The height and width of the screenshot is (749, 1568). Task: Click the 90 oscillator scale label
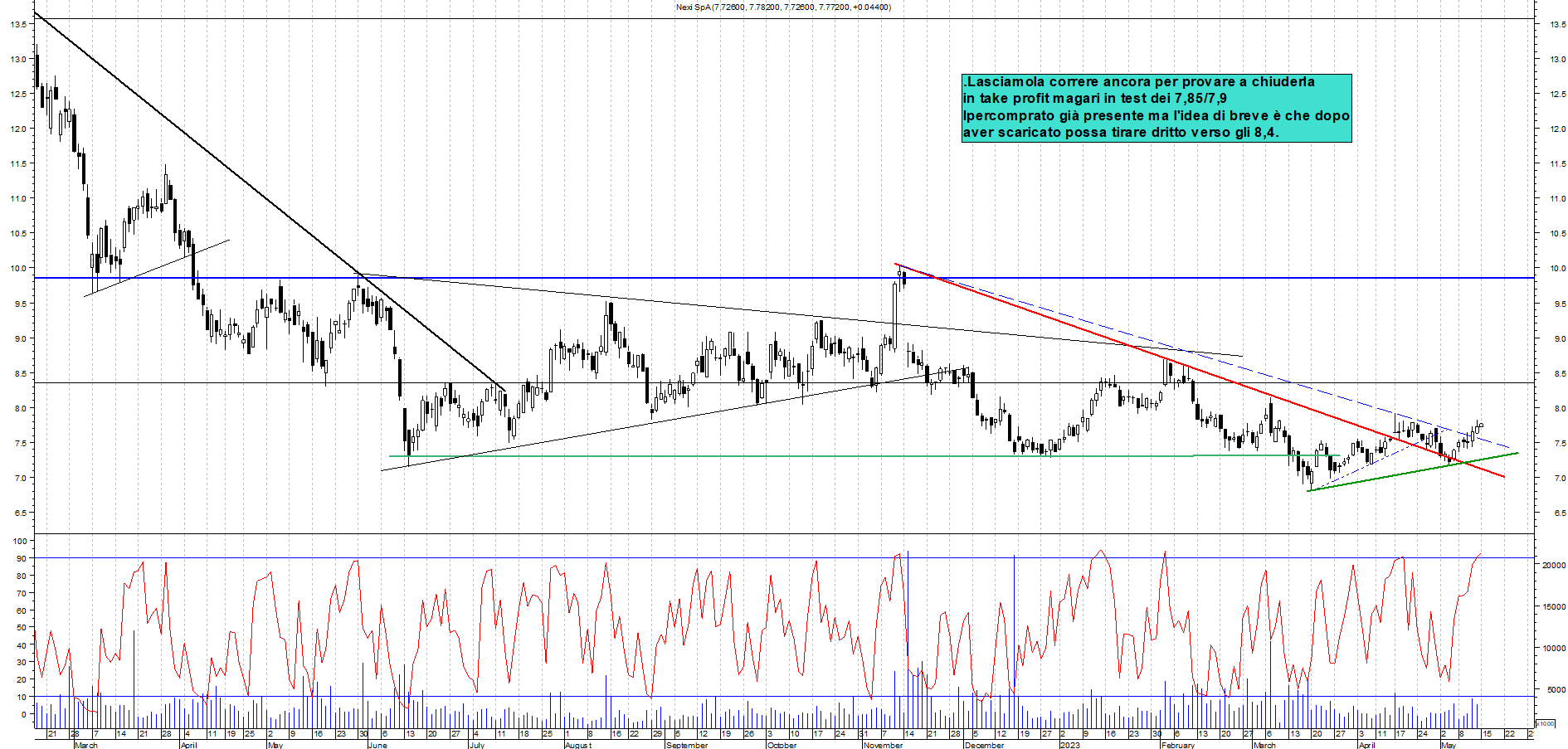pyautogui.click(x=22, y=558)
